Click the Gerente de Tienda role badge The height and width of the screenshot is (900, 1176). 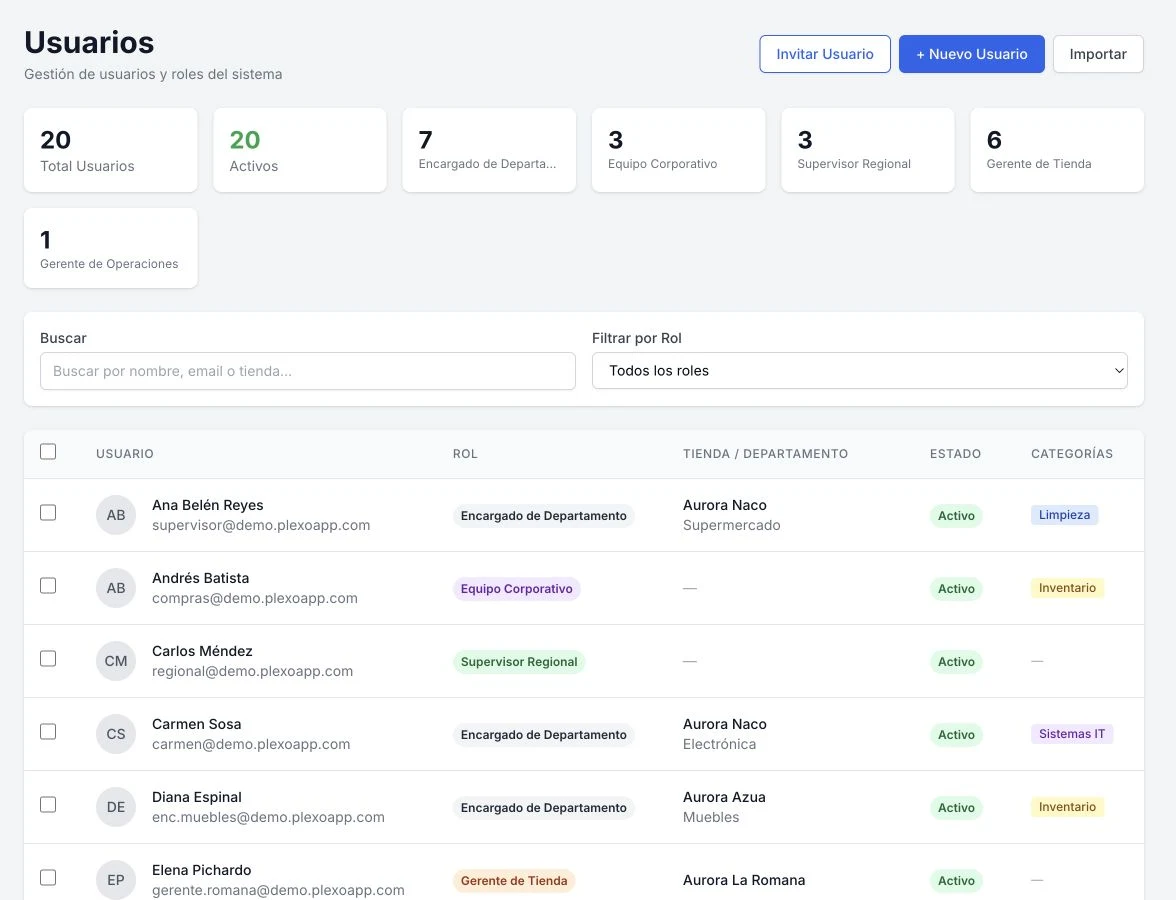[514, 880]
